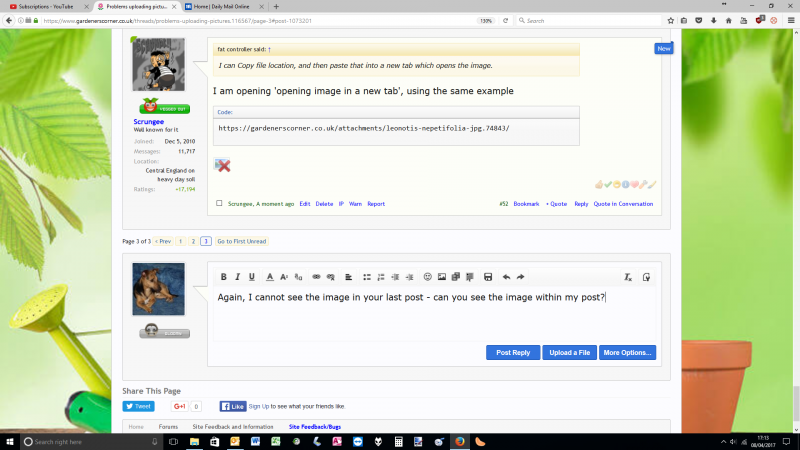Viewport: 800px width, 450px height.
Task: Click the Upload a File button
Action: [570, 353]
